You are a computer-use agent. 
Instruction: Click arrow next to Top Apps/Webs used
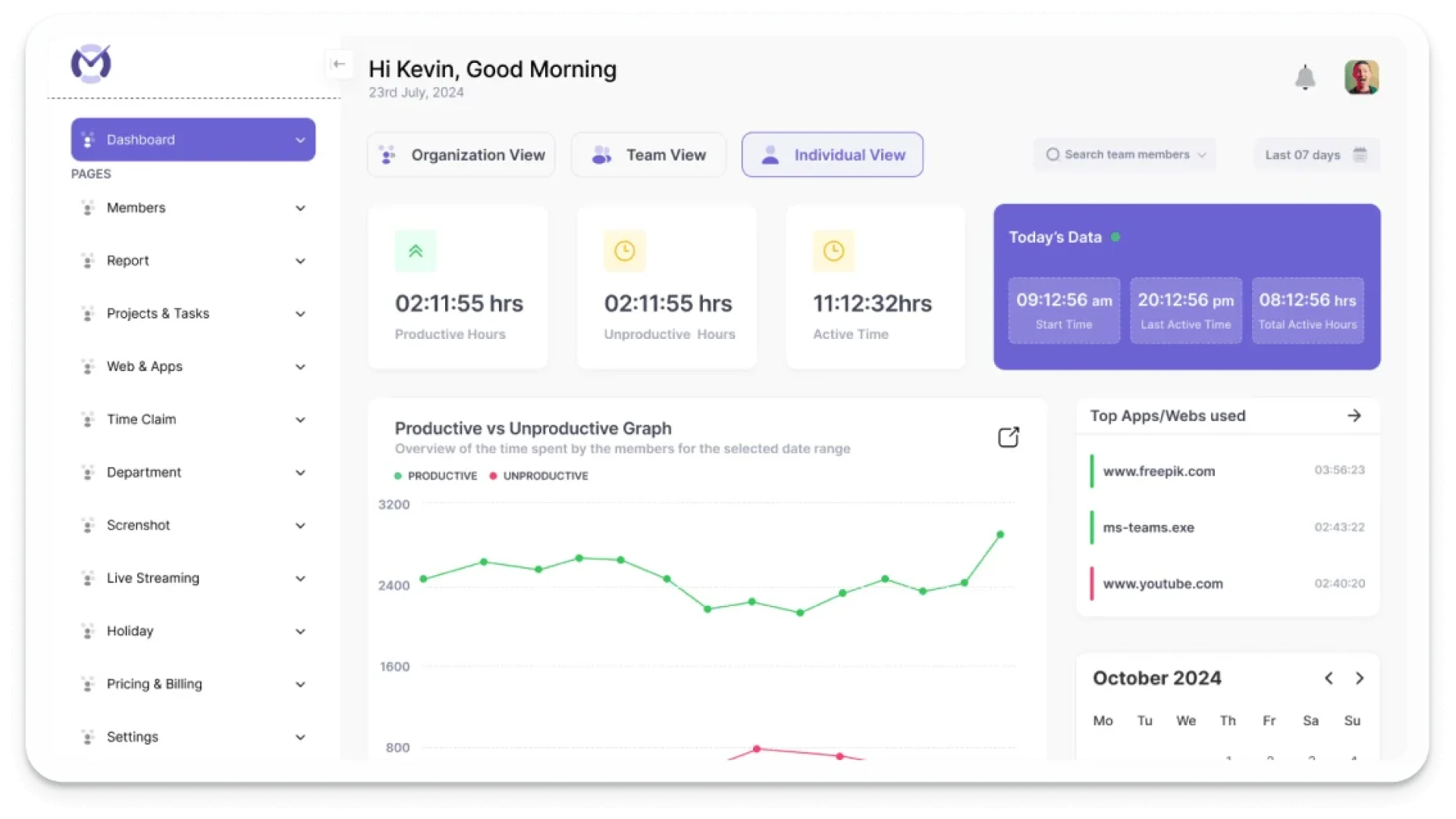coord(1354,416)
